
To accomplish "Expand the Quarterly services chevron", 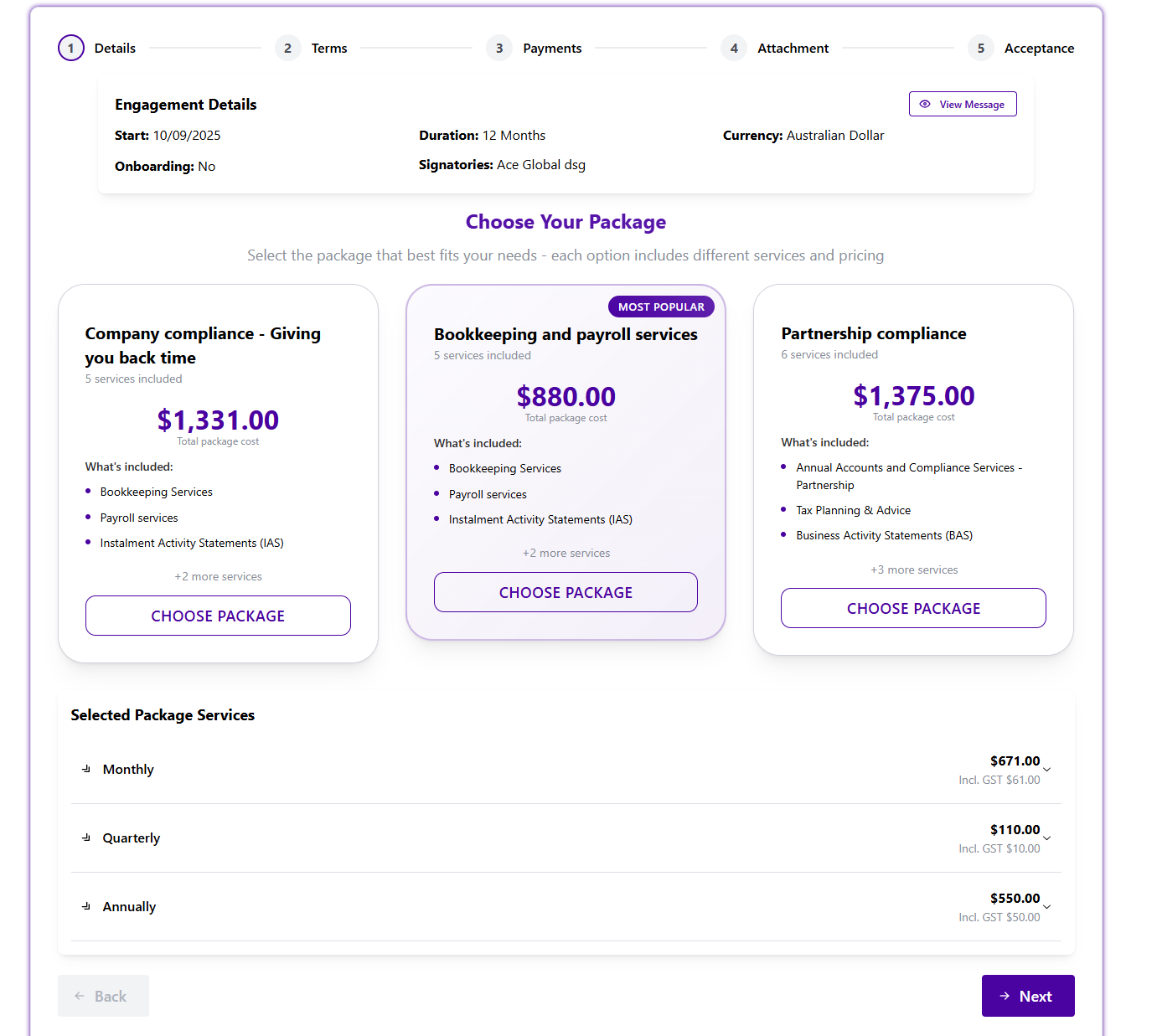I will click(x=1046, y=838).
